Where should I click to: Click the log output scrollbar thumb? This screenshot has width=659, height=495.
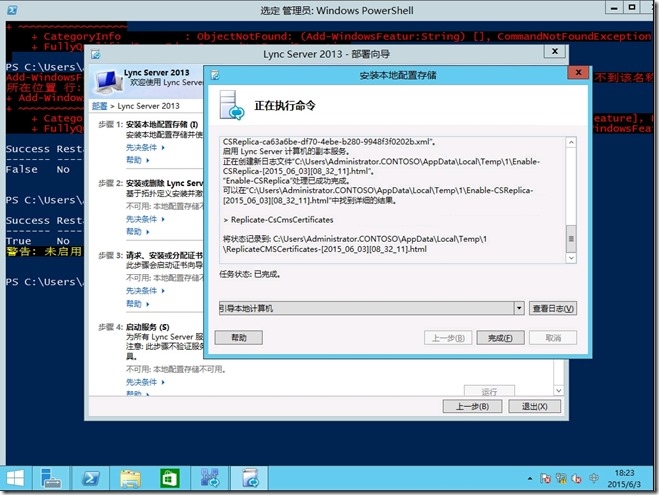[571, 238]
